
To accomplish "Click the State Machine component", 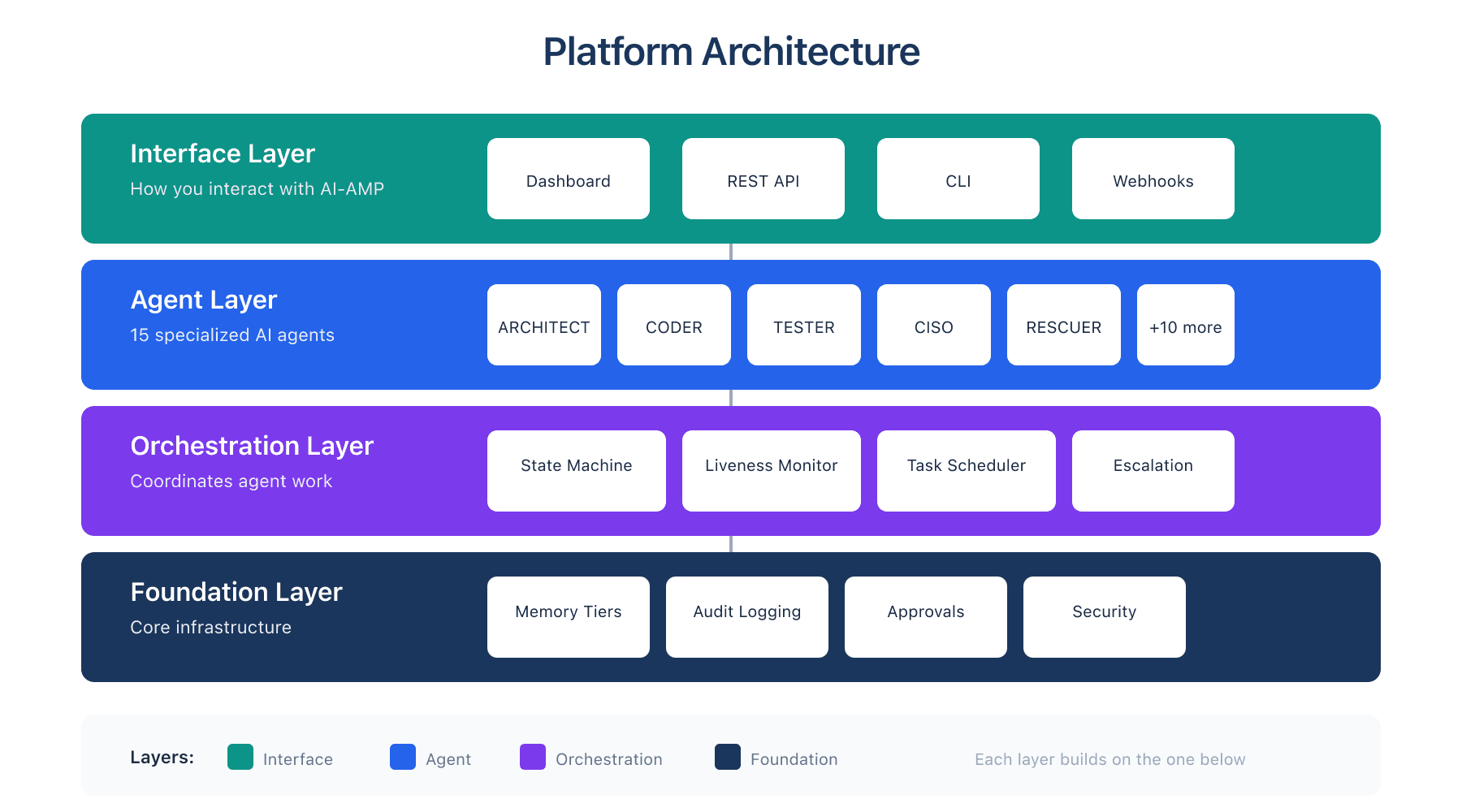I will 576,470.
